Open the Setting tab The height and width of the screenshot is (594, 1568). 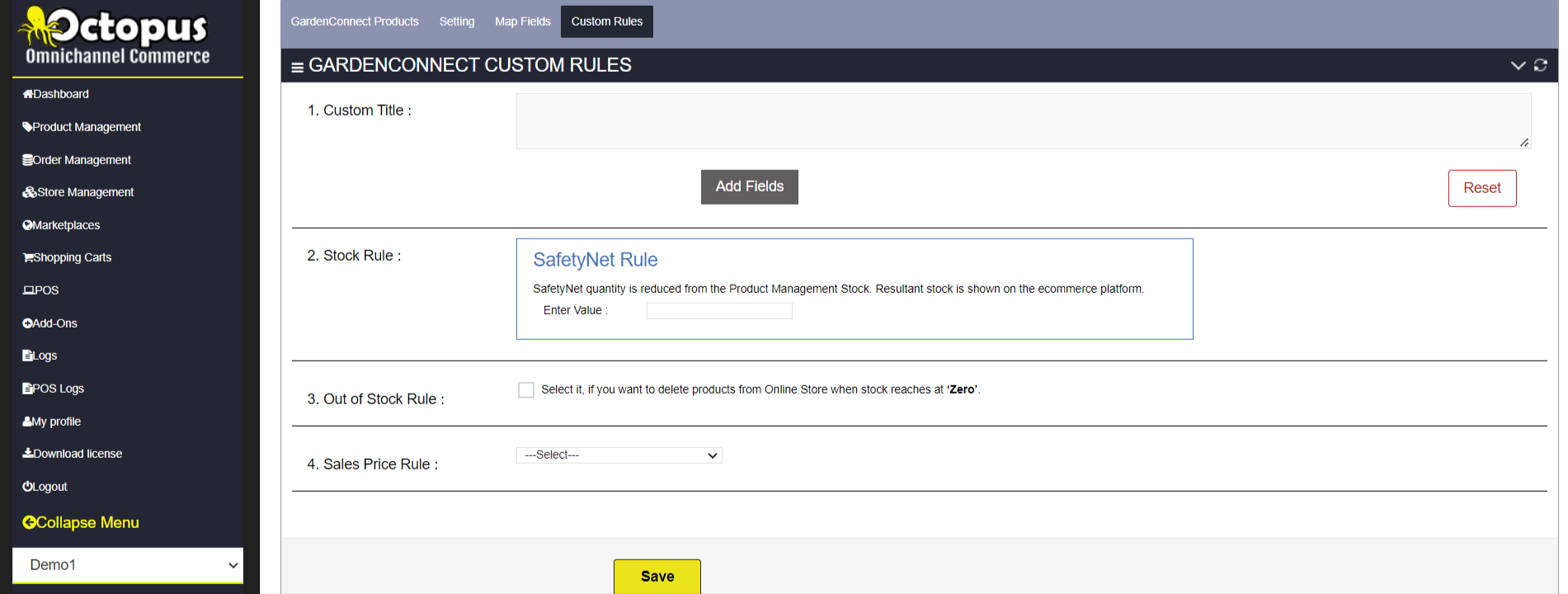(457, 21)
